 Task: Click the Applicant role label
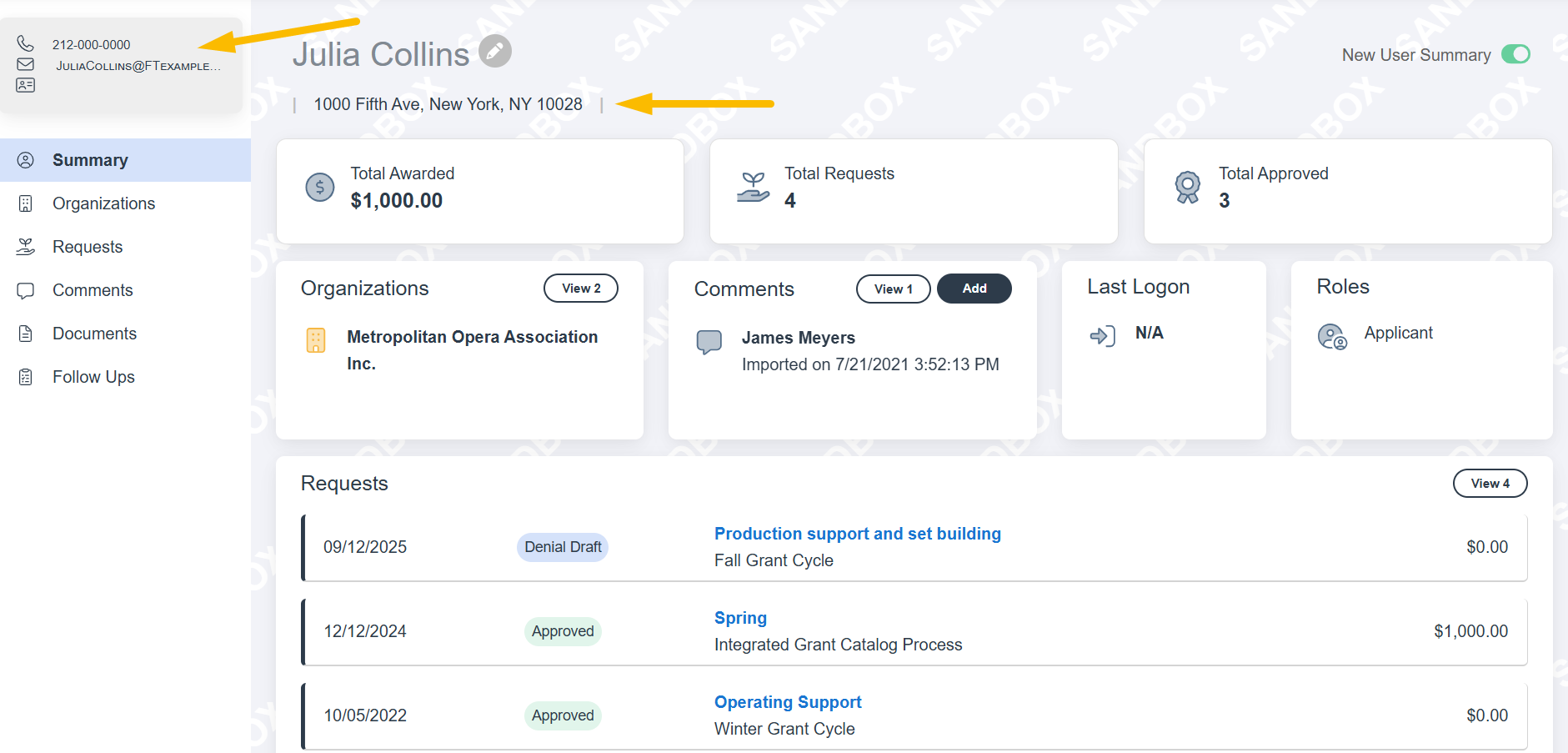tap(1399, 333)
